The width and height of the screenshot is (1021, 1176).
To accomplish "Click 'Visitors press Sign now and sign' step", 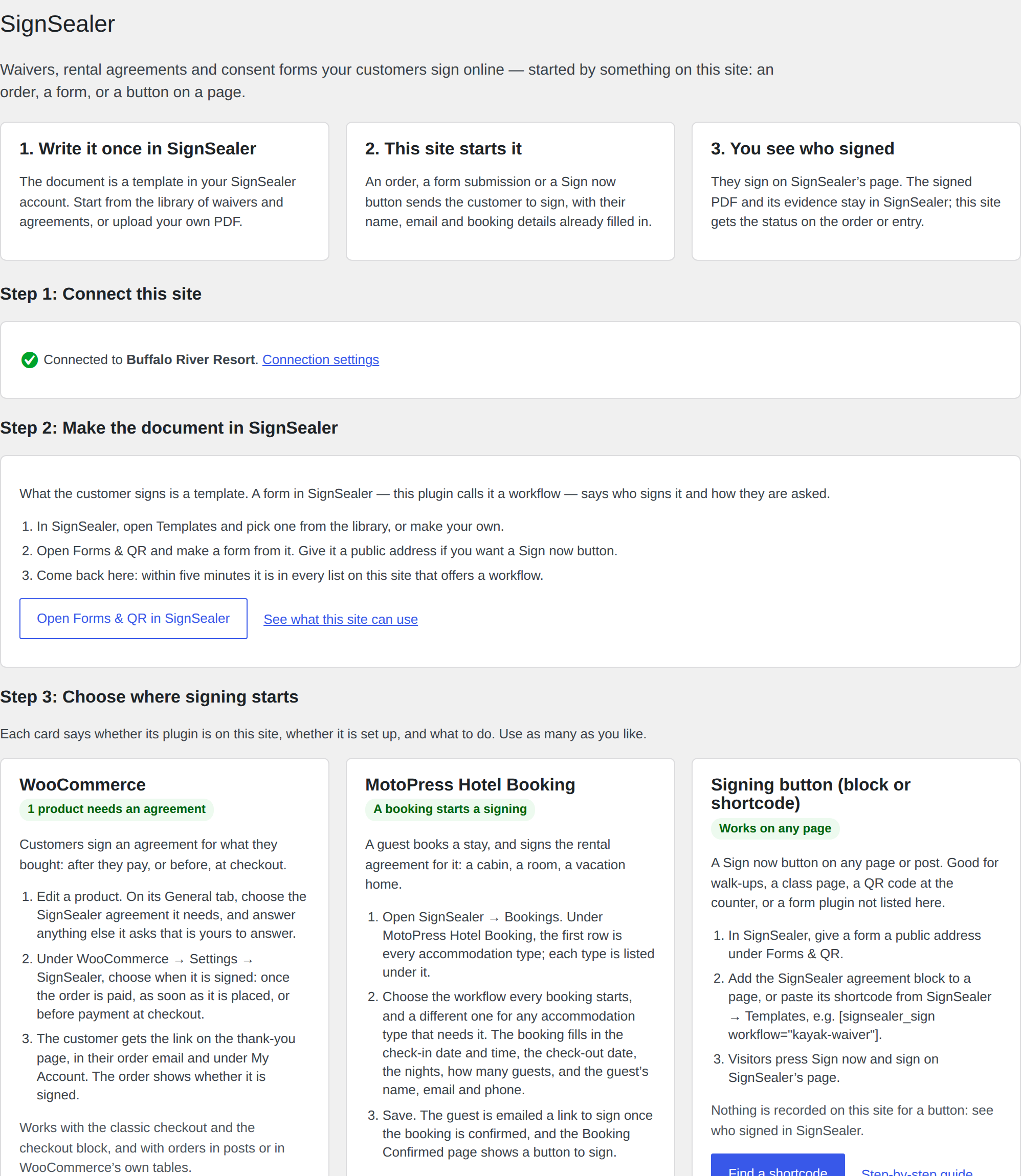I will coord(833,1068).
